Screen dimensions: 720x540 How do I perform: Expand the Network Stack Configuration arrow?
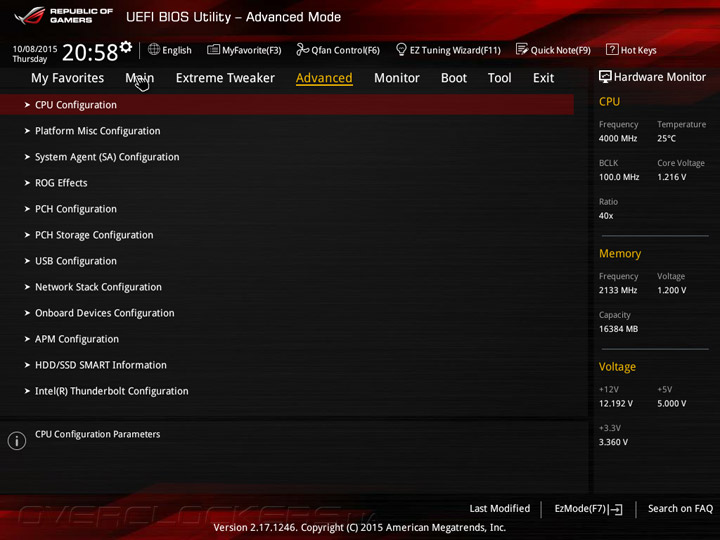27,287
